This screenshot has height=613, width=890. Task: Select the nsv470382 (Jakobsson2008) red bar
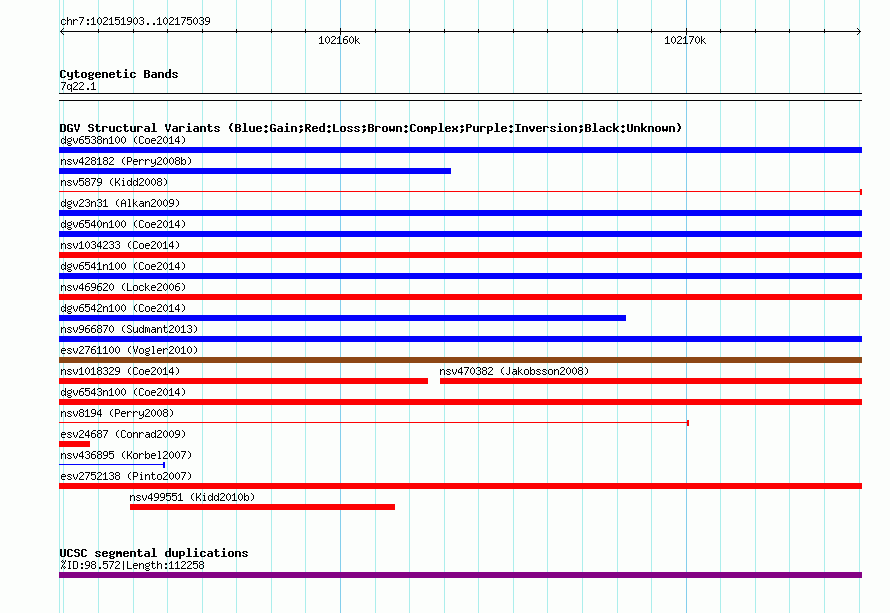(651, 381)
